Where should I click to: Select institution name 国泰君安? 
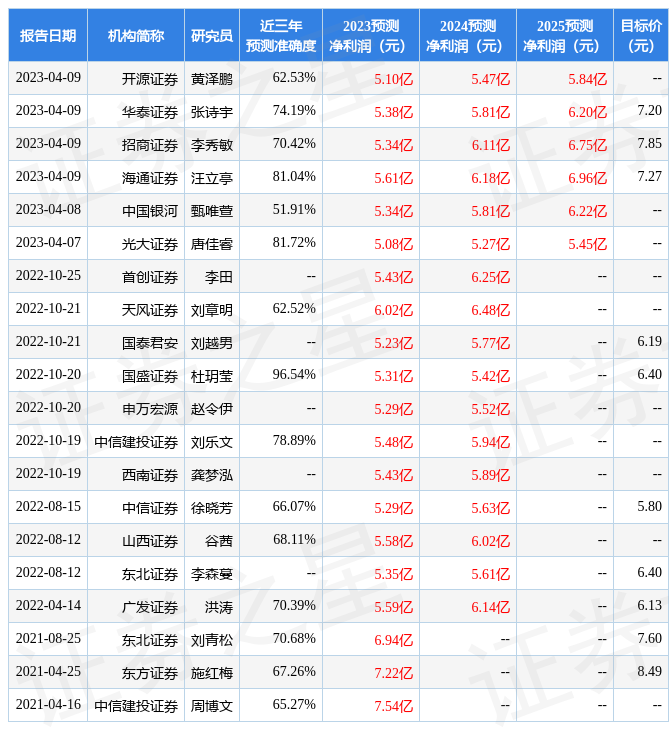[x=150, y=343]
